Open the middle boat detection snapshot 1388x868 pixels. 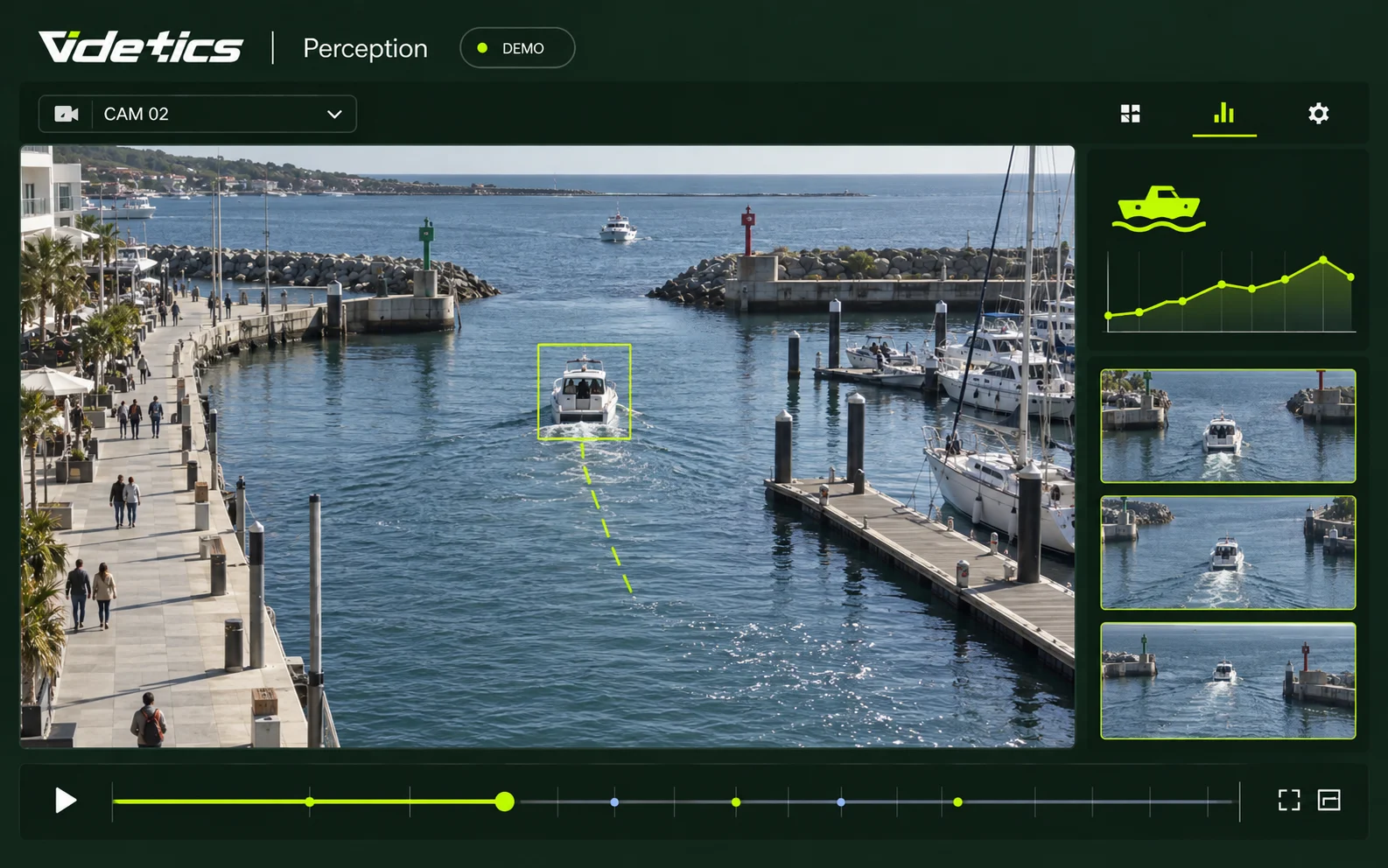pyautogui.click(x=1228, y=553)
